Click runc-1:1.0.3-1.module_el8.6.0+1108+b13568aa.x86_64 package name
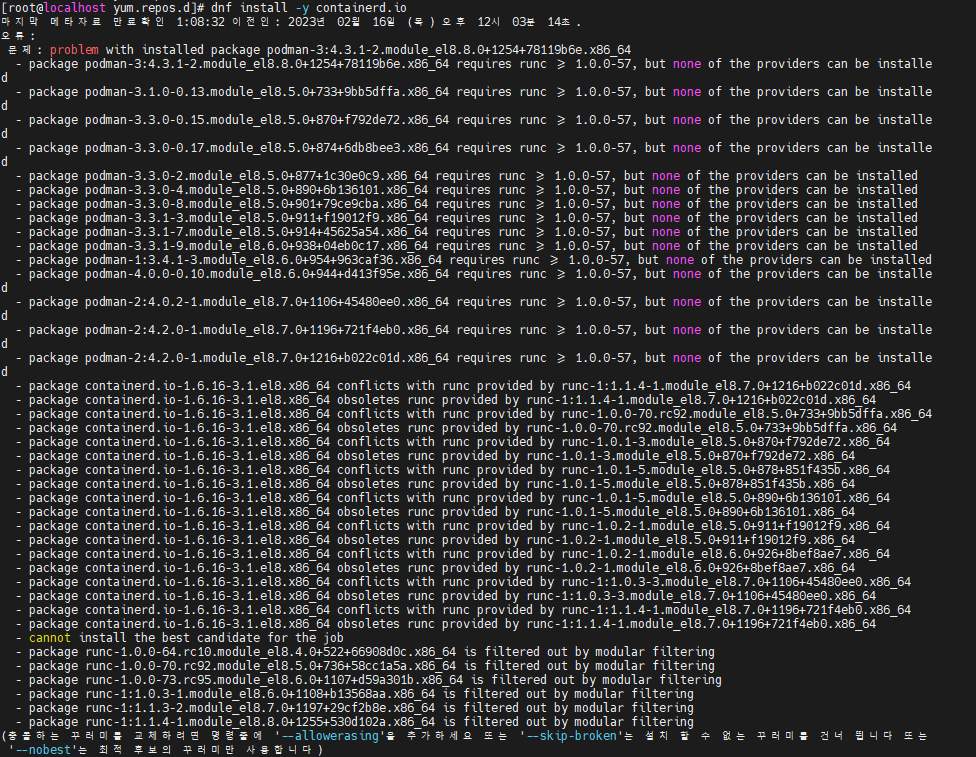Screen dimensions: 976x757 coord(260,694)
